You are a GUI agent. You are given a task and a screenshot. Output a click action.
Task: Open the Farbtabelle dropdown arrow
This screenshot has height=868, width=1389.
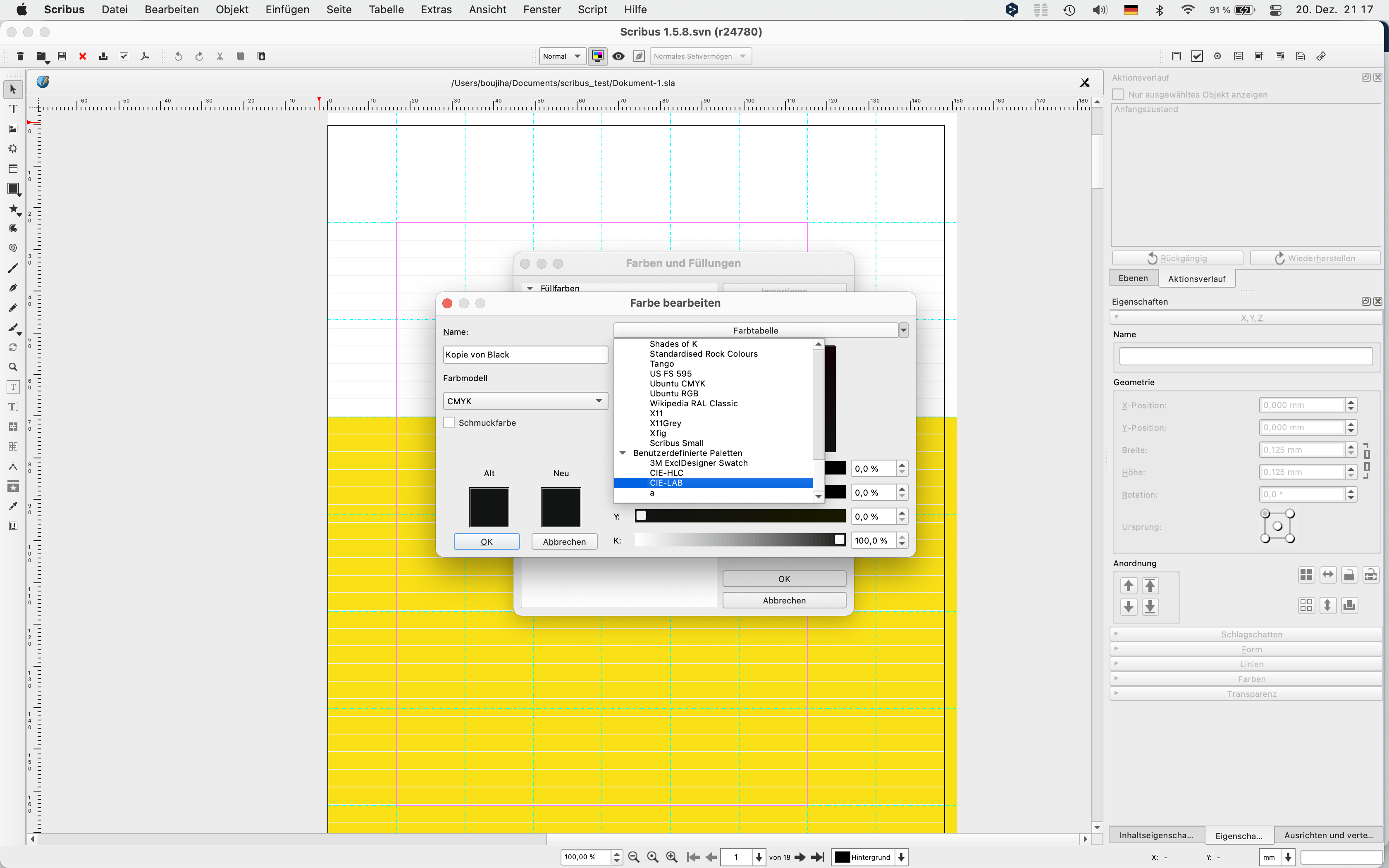903,330
